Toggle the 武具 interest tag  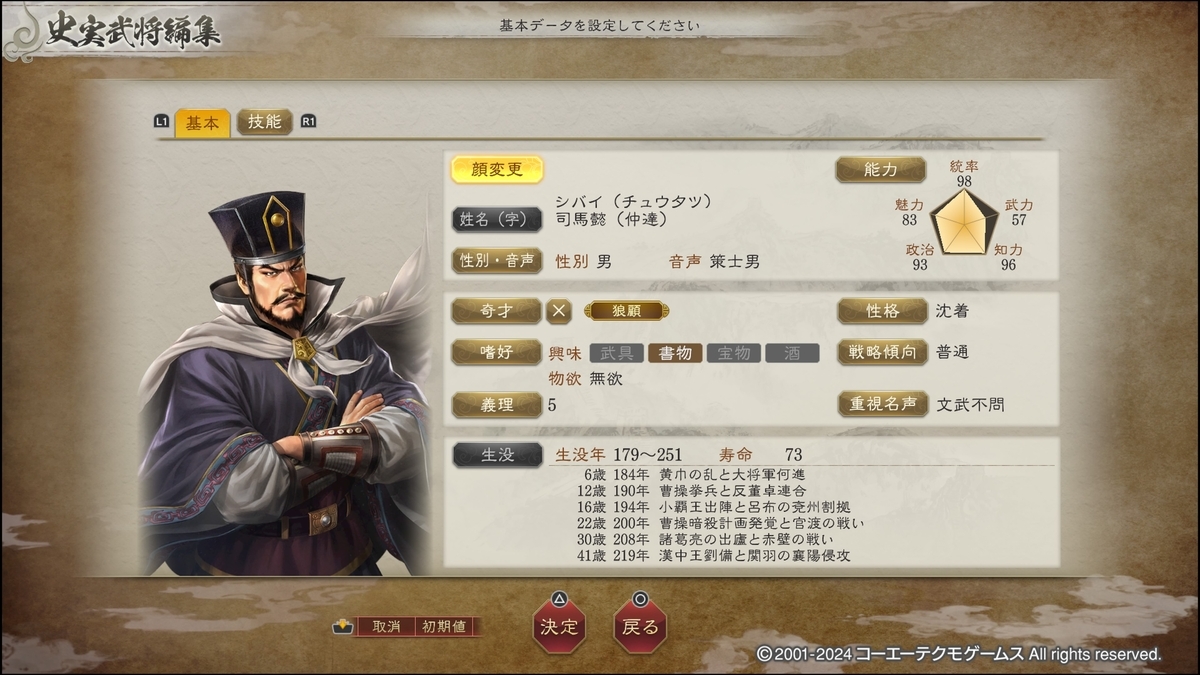click(x=617, y=353)
